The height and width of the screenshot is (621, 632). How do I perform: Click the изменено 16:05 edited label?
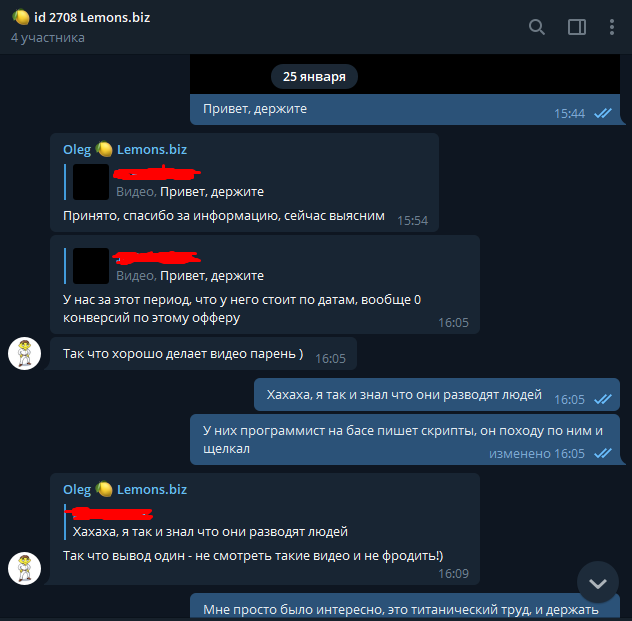click(x=536, y=453)
